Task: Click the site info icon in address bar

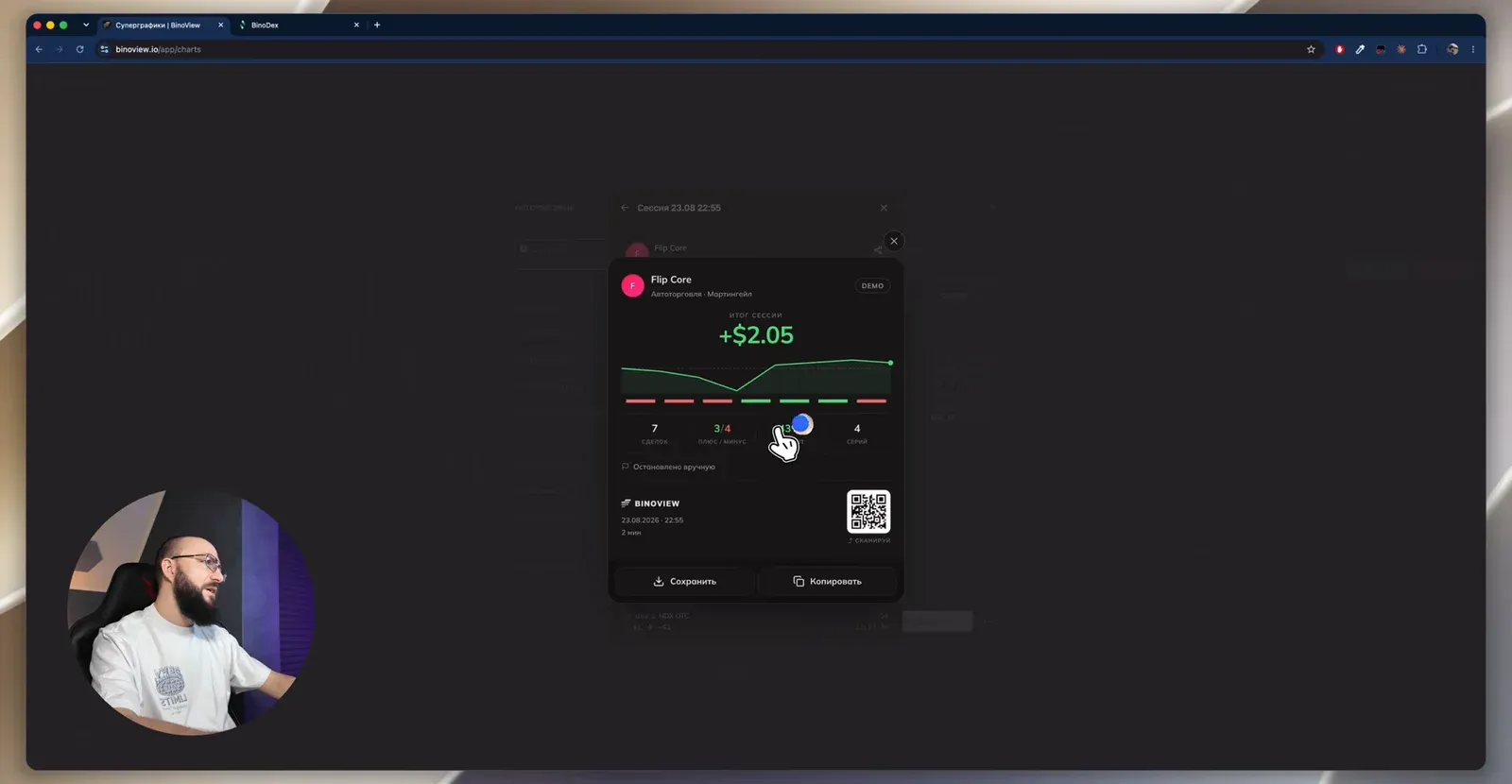Action: [x=105, y=49]
